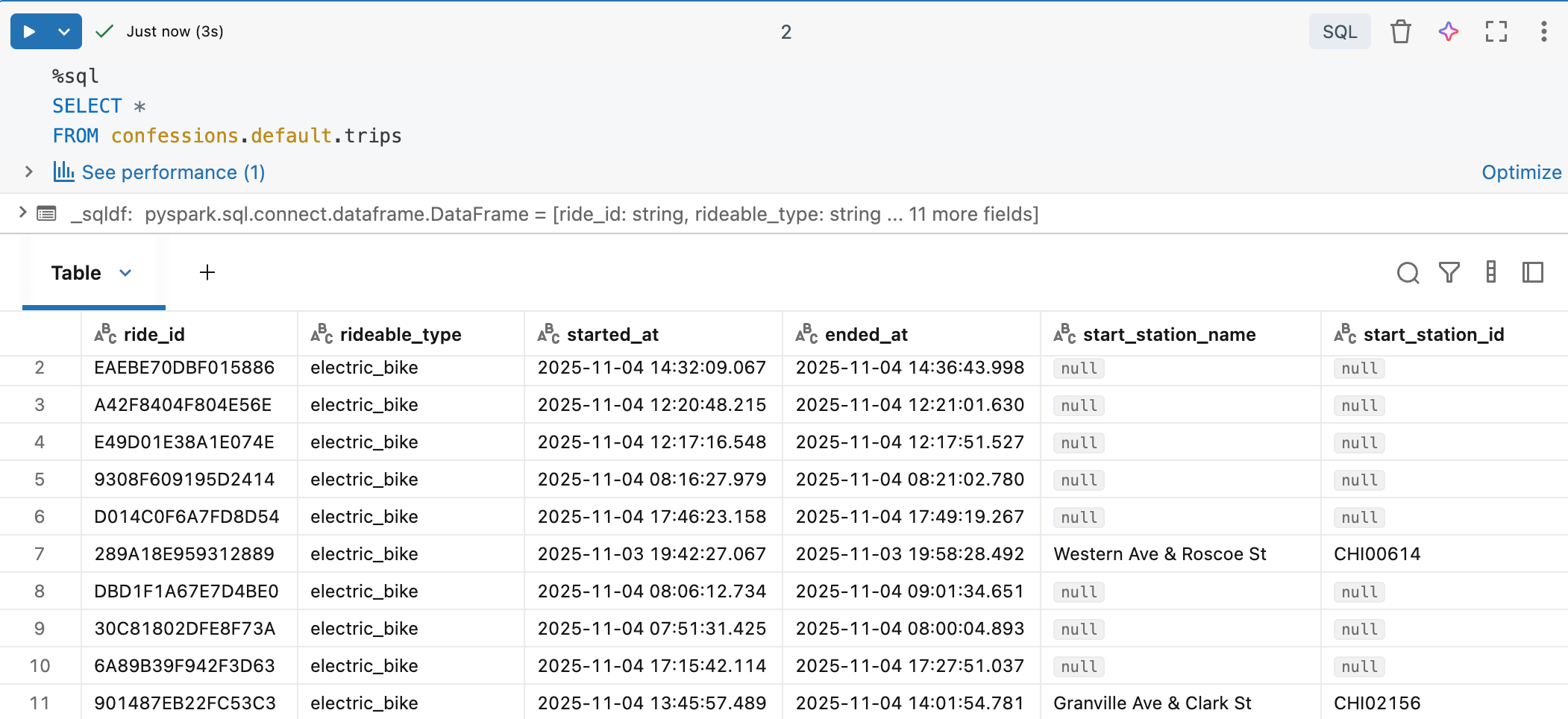Expand the See performance section

pos(28,172)
